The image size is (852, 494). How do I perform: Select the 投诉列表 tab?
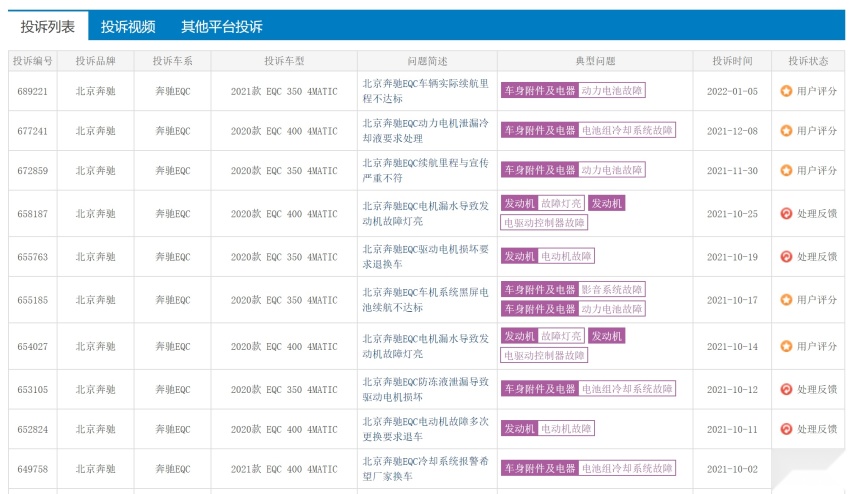tap(48, 26)
